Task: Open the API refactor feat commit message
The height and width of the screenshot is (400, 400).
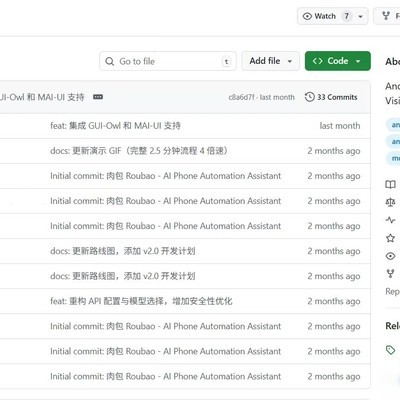Action: pos(141,301)
